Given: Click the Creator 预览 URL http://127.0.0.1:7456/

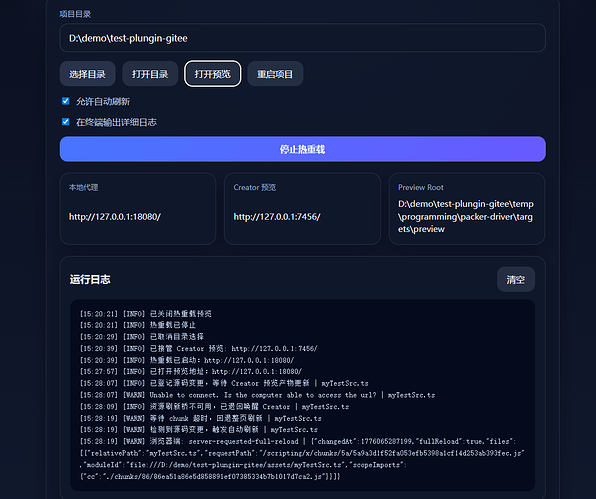Looking at the screenshot, I should [277, 217].
